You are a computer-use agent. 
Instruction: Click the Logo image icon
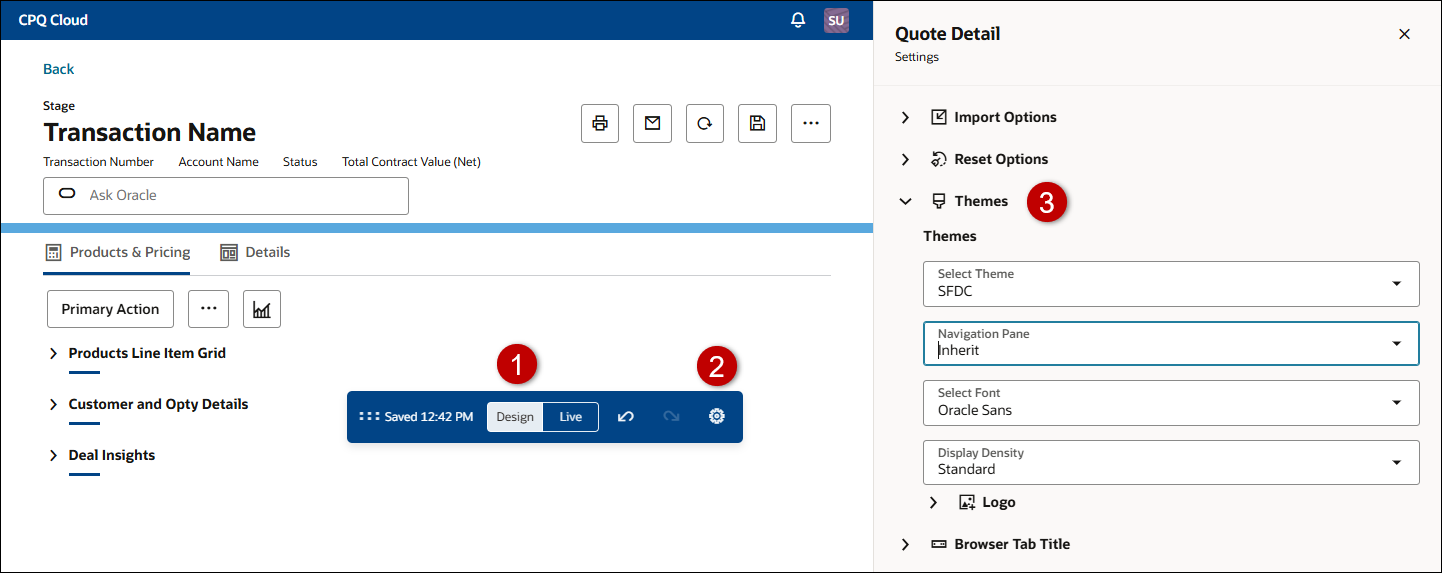(966, 502)
